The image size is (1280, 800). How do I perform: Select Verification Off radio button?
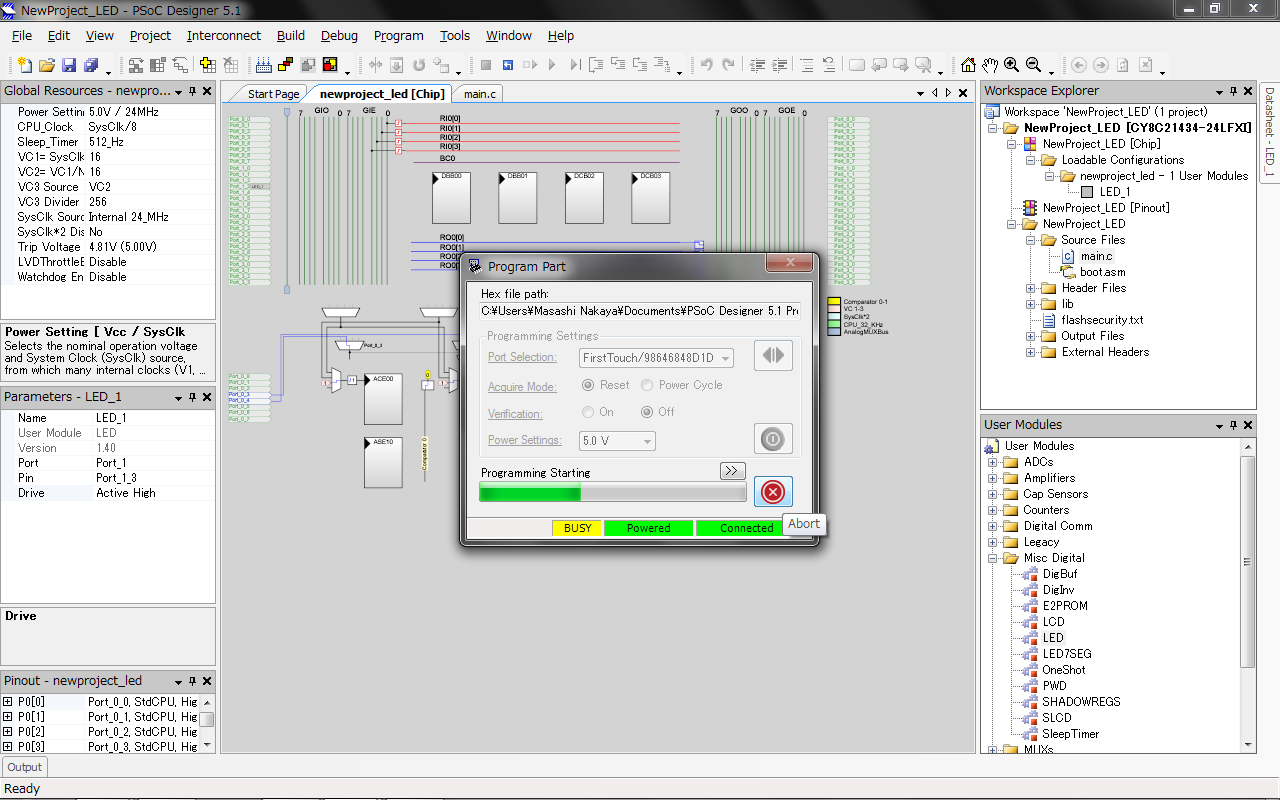coord(648,412)
